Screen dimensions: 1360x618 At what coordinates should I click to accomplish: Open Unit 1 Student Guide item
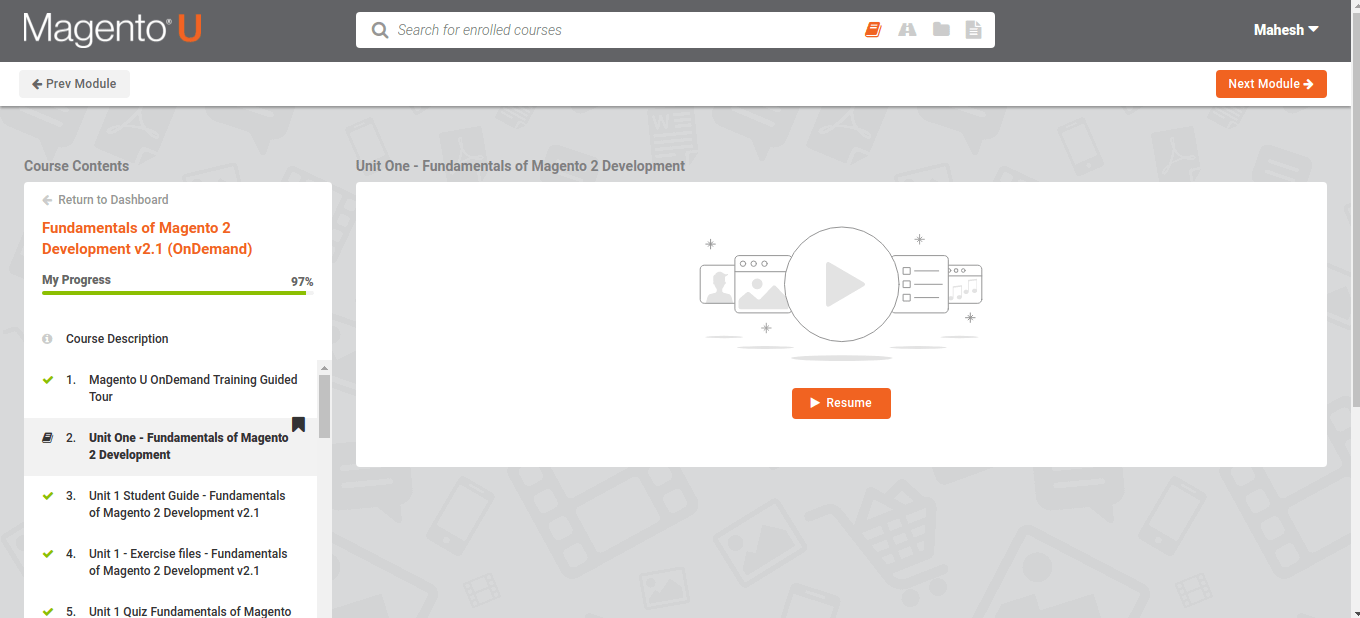click(x=186, y=503)
